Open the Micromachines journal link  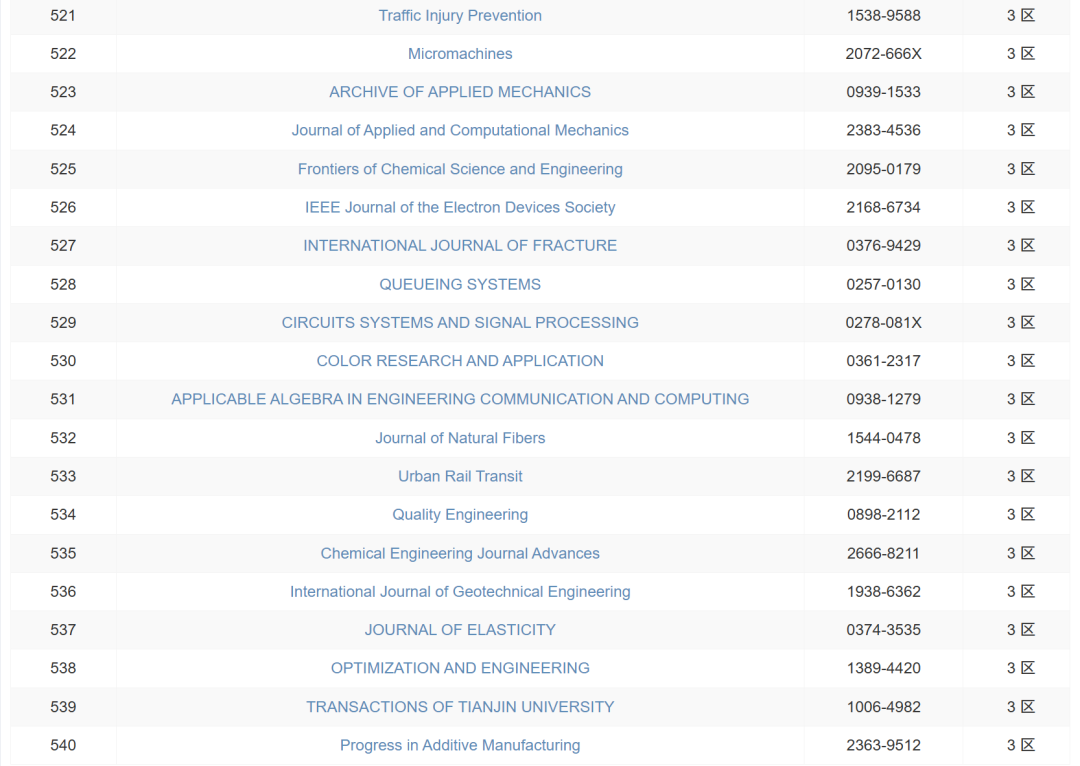pos(460,54)
